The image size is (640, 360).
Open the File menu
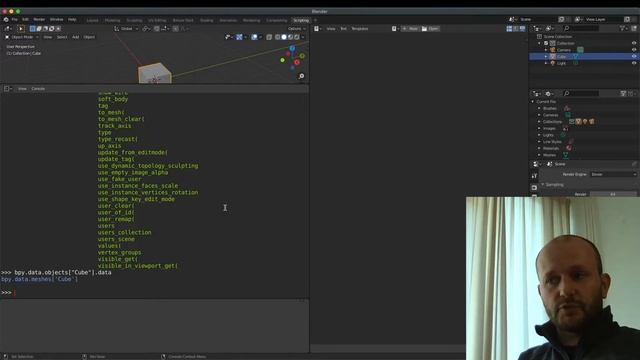(15, 19)
